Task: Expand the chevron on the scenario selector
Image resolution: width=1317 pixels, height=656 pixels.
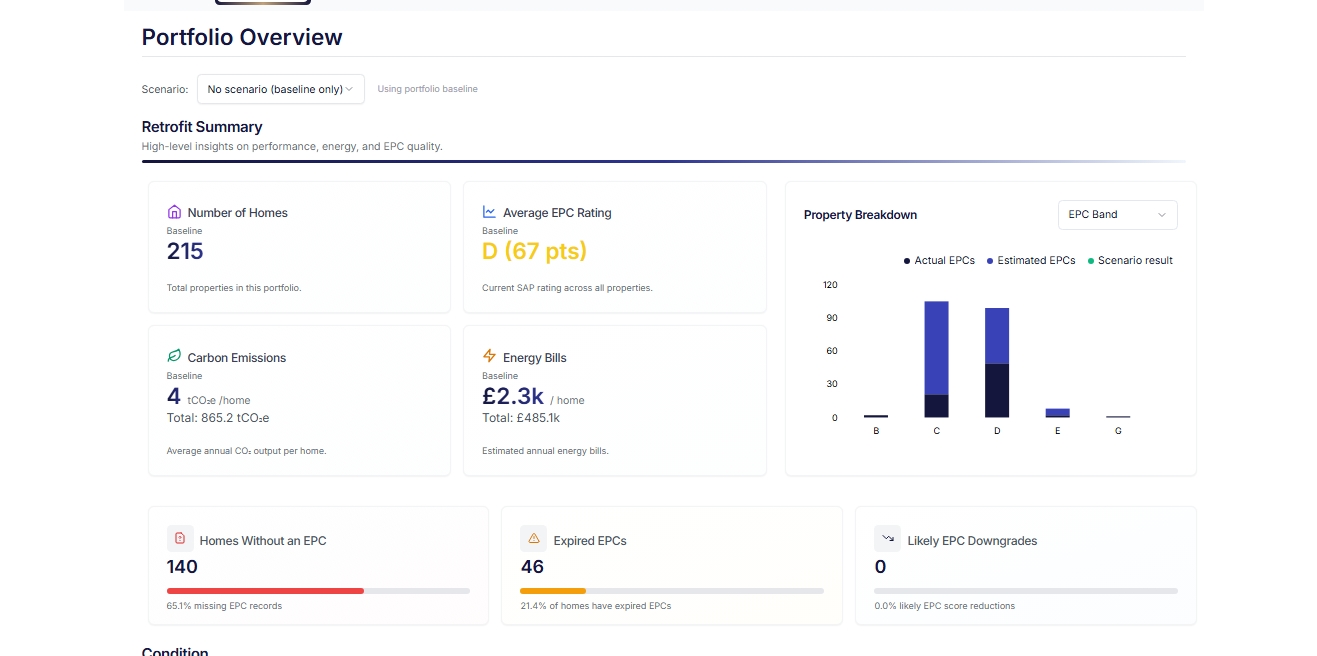Action: click(x=351, y=89)
